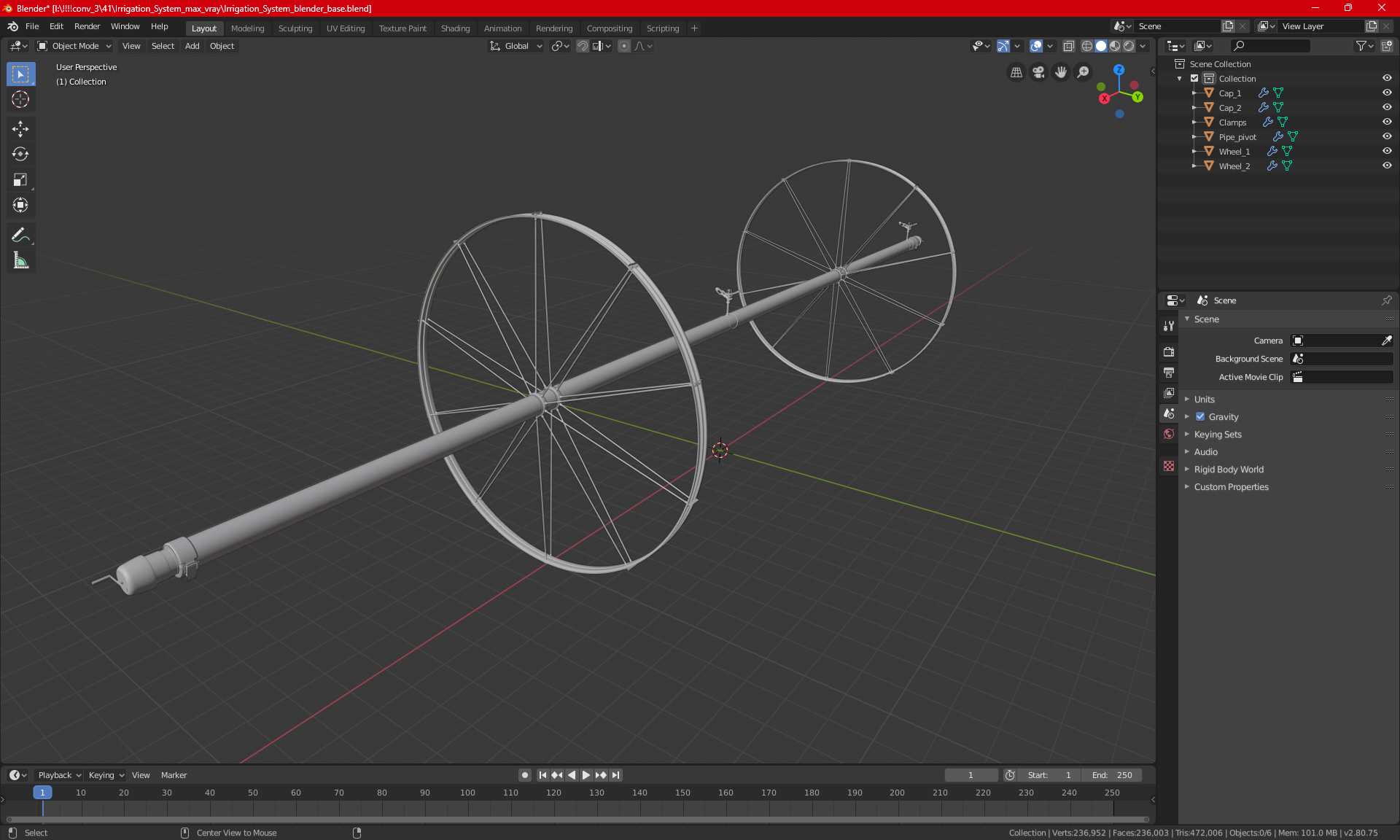Open the World properties tab icon
Image resolution: width=1400 pixels, height=840 pixels.
[1169, 434]
